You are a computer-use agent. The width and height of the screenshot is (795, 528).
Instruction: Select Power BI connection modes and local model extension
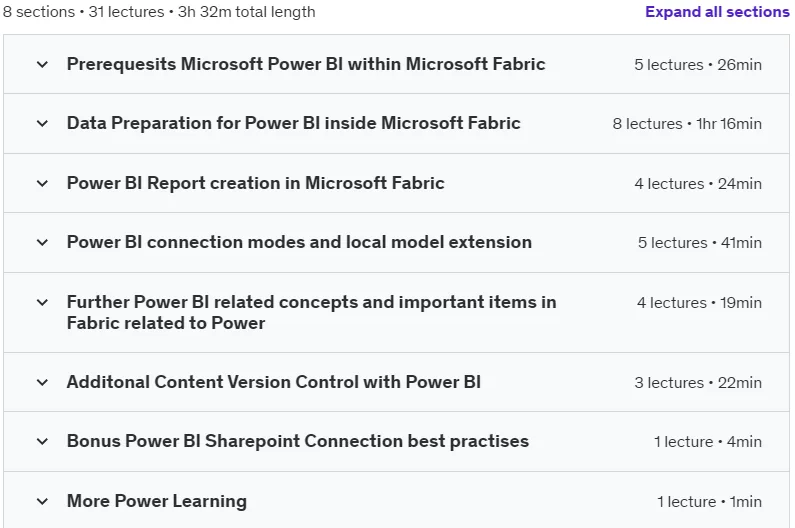299,242
